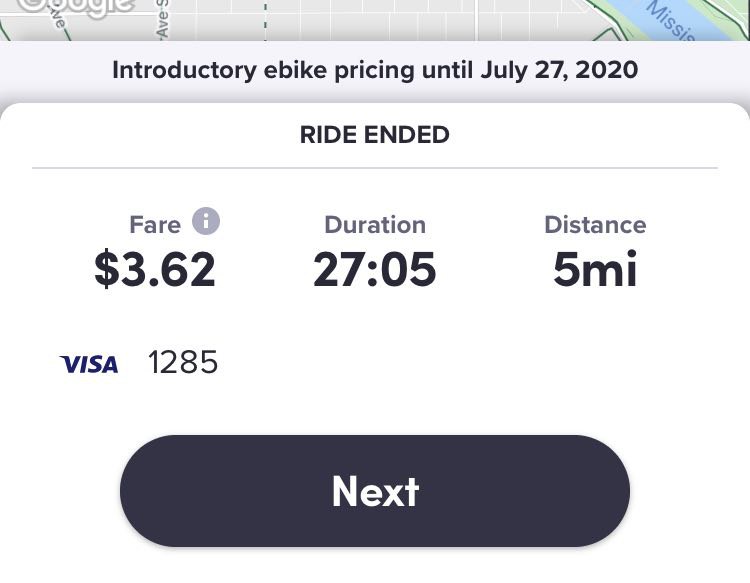Tap the 27:05 duration value
750x583 pixels.
click(x=375, y=269)
